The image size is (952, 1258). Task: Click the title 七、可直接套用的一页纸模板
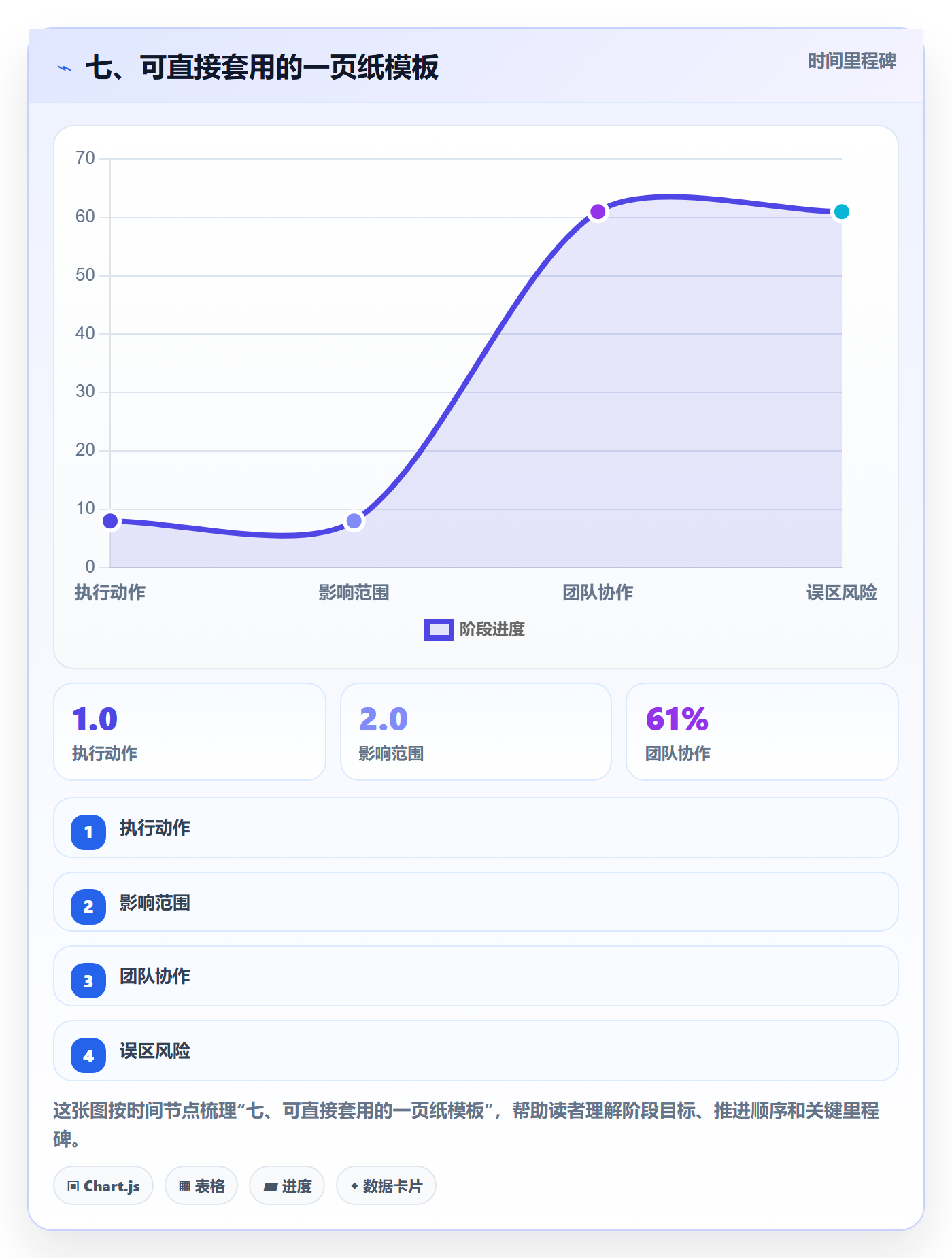(x=262, y=67)
